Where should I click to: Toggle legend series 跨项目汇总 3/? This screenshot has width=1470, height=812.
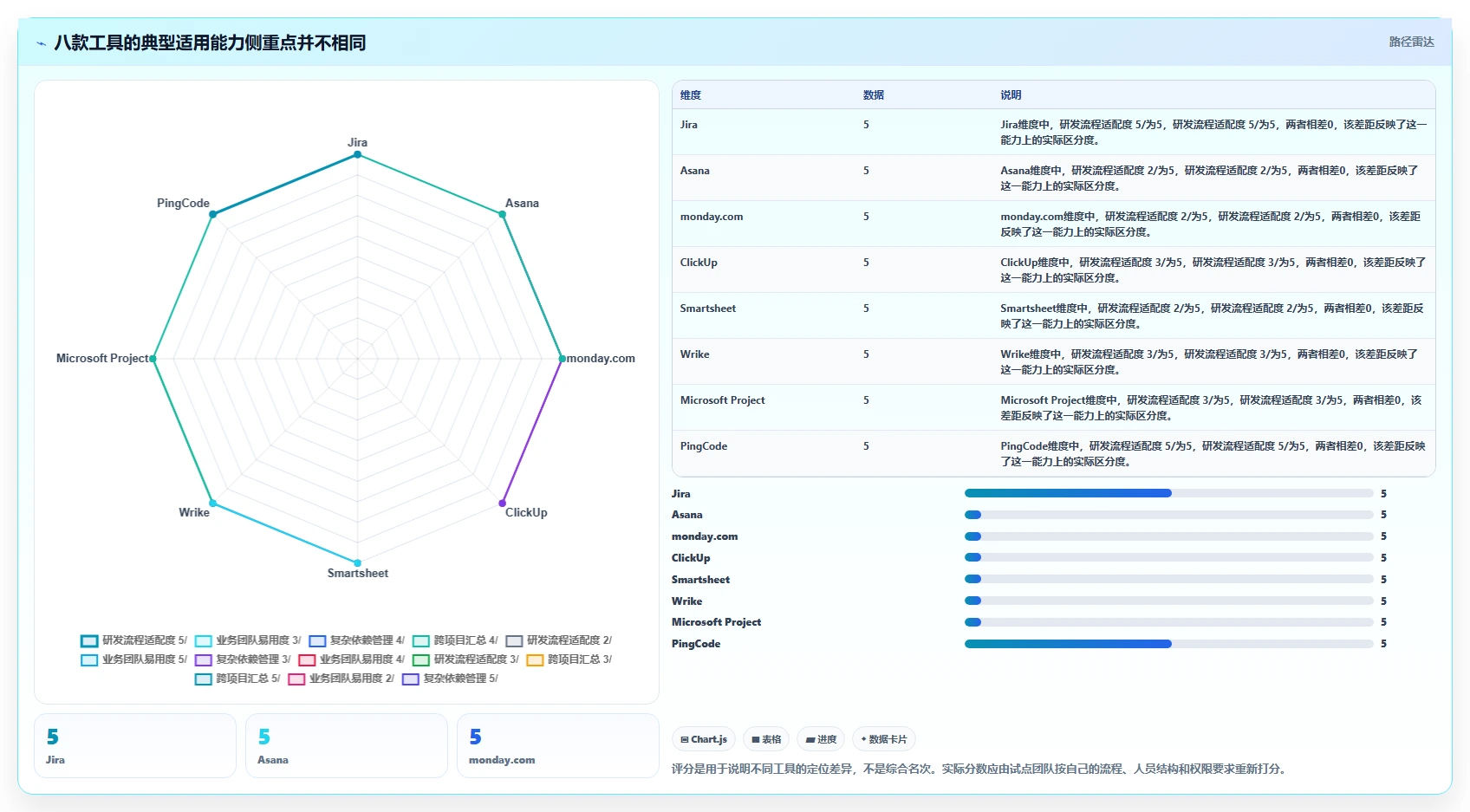click(569, 659)
